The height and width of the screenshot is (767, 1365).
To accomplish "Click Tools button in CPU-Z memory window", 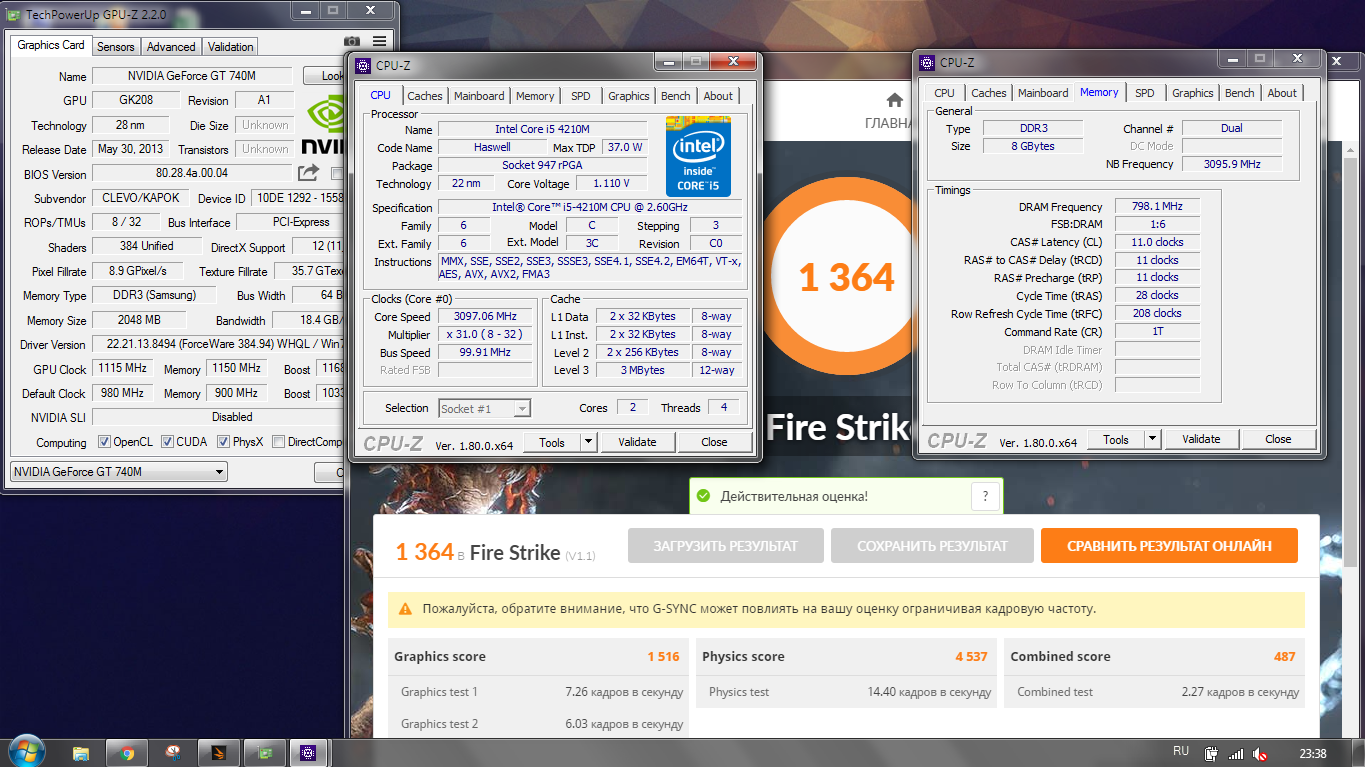I will point(1116,439).
